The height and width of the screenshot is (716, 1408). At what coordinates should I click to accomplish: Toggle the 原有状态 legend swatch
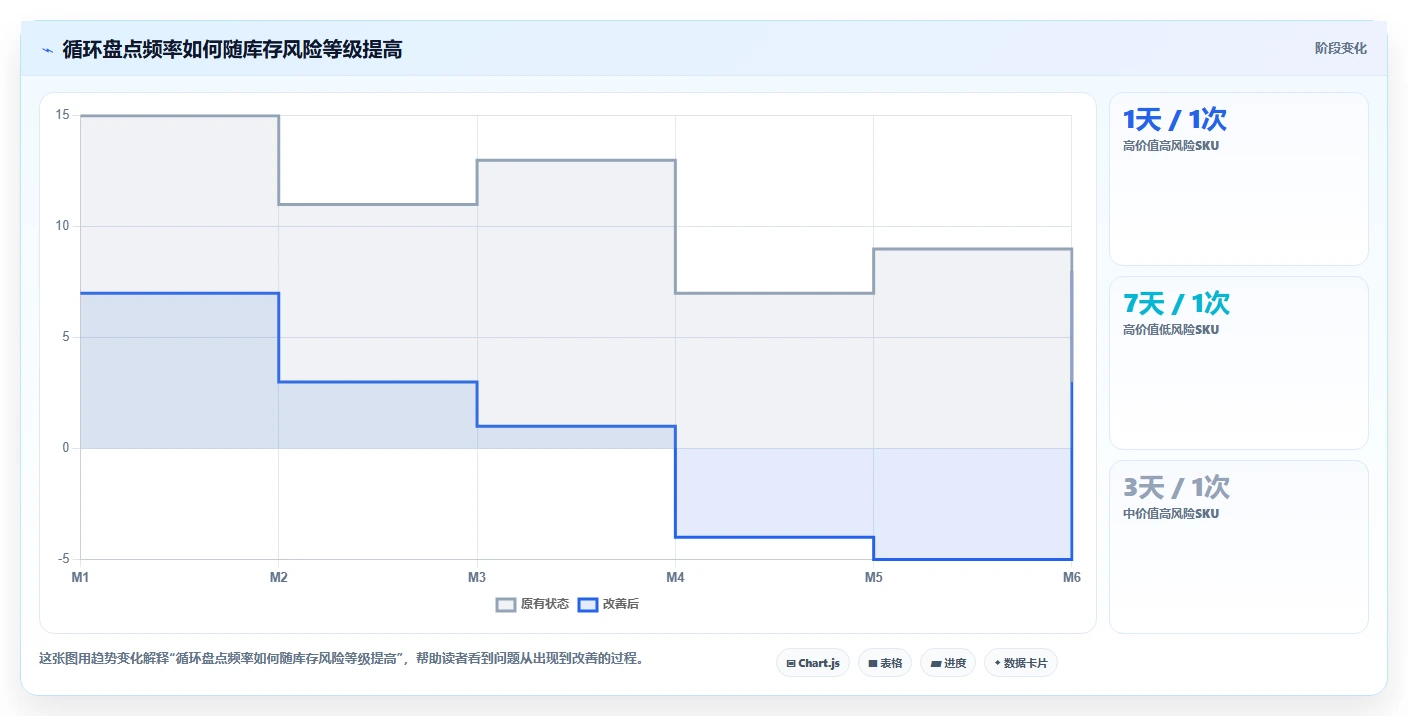[506, 604]
